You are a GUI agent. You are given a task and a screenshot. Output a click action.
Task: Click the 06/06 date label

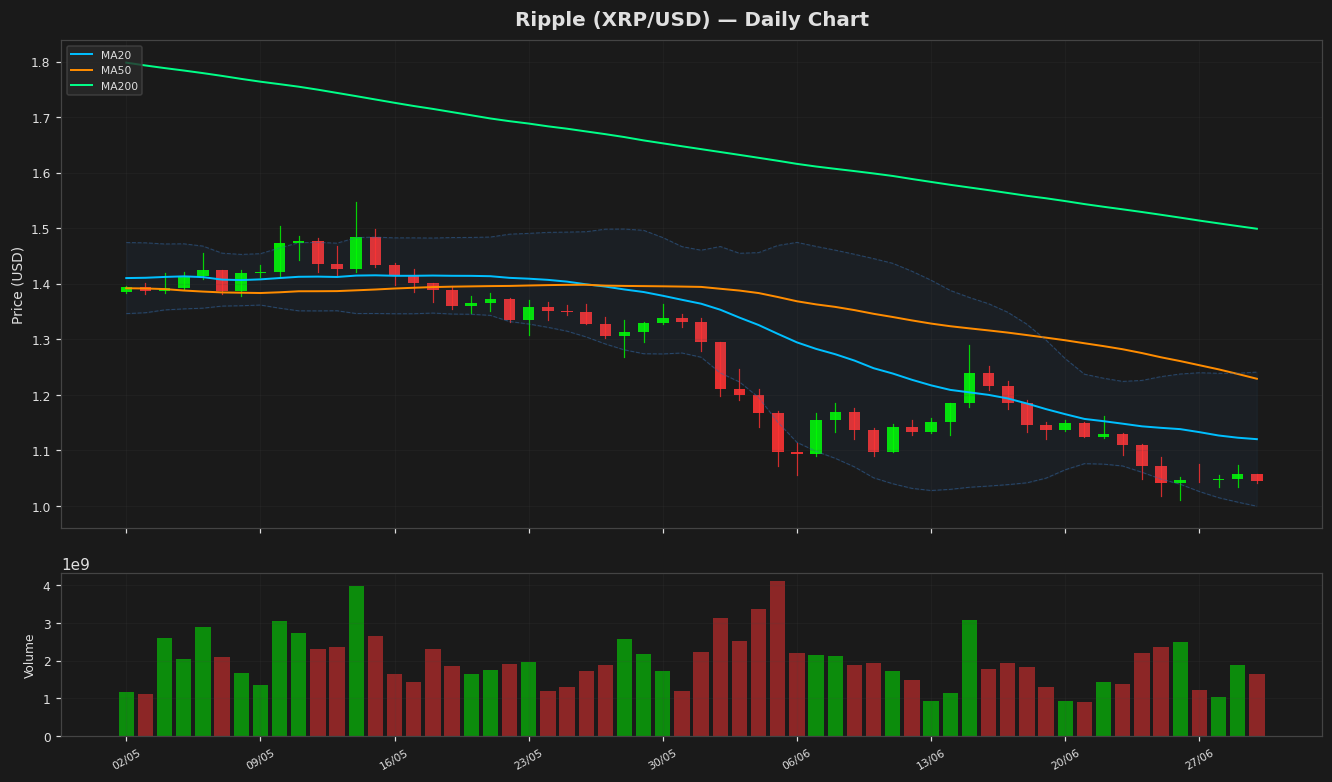coord(797,759)
